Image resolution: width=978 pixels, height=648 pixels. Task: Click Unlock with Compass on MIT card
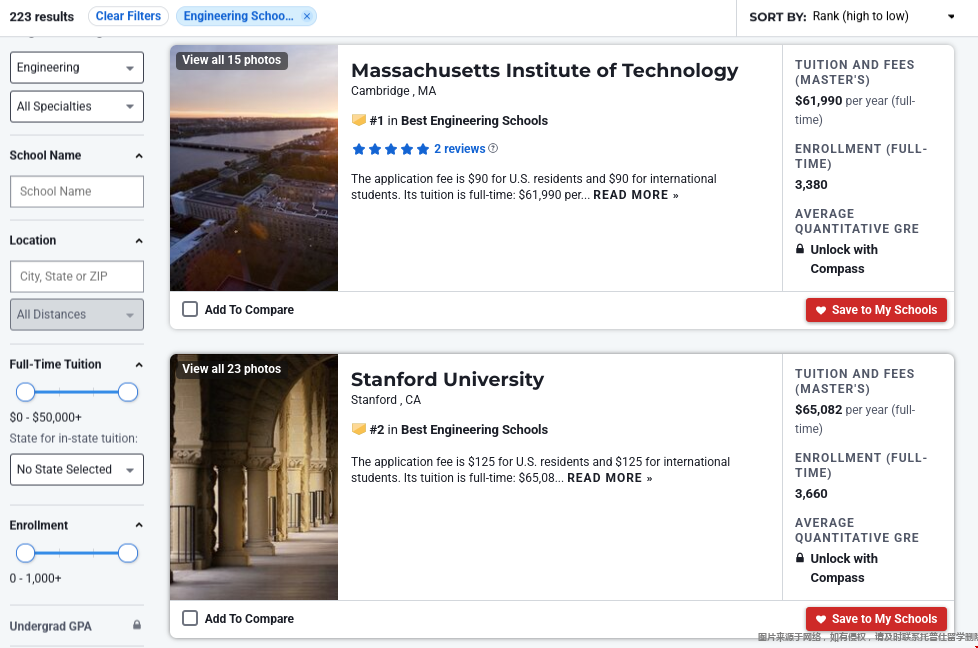tap(844, 259)
